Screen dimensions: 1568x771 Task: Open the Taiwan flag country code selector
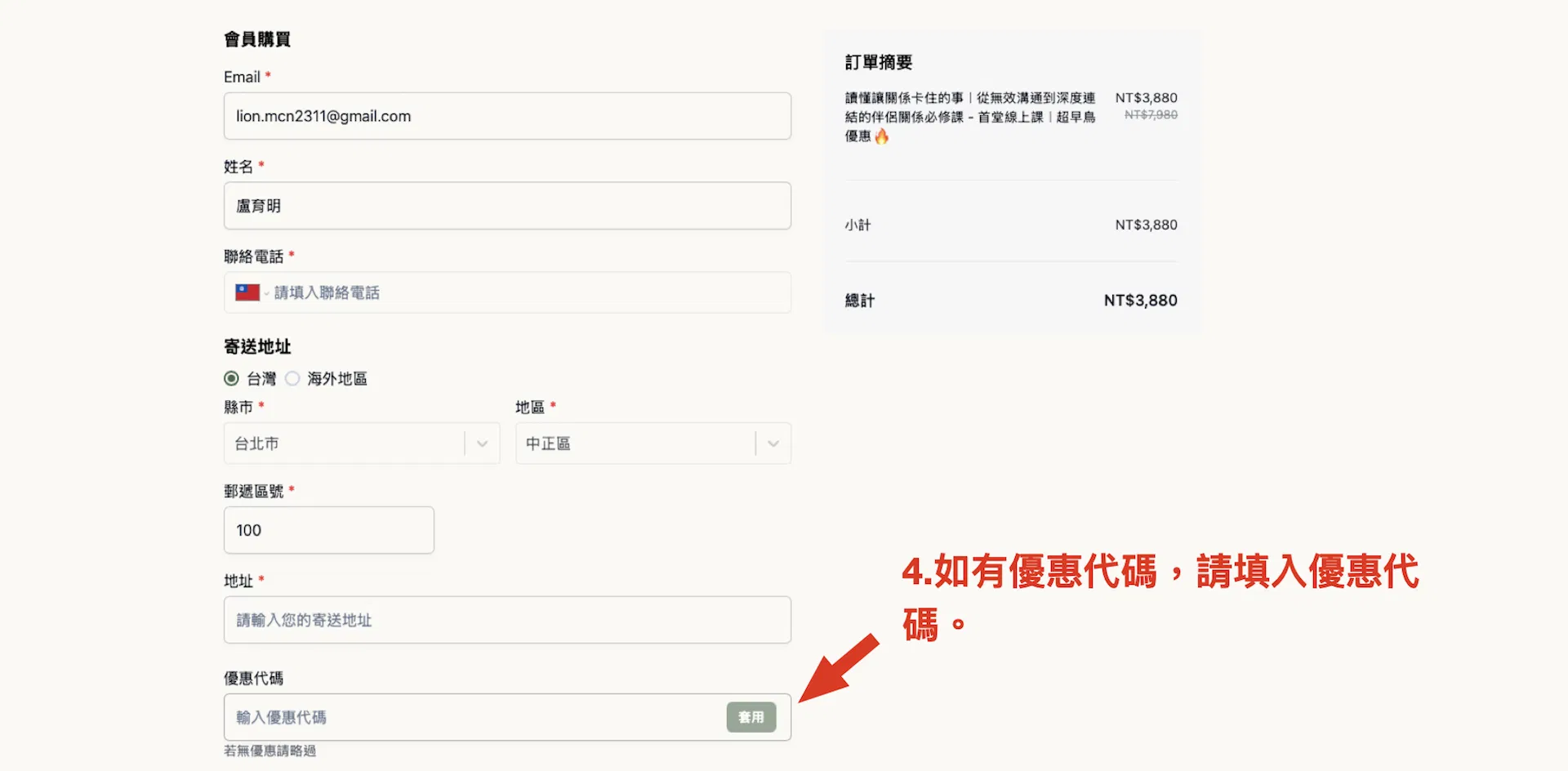[252, 292]
